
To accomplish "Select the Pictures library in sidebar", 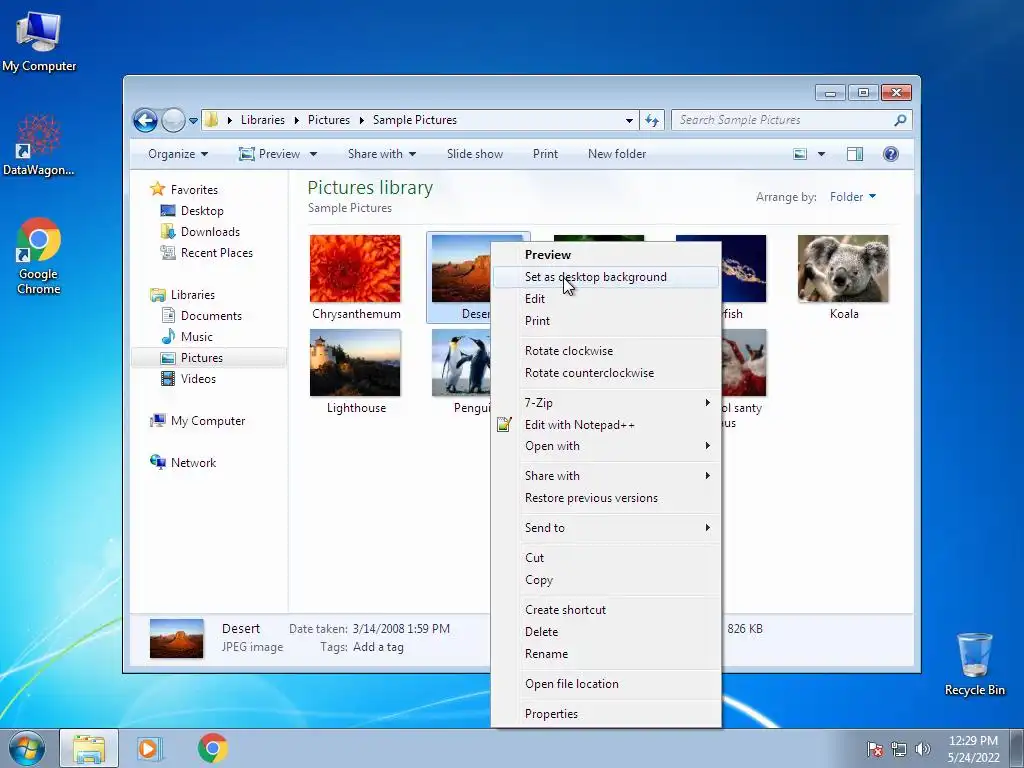I will (202, 358).
